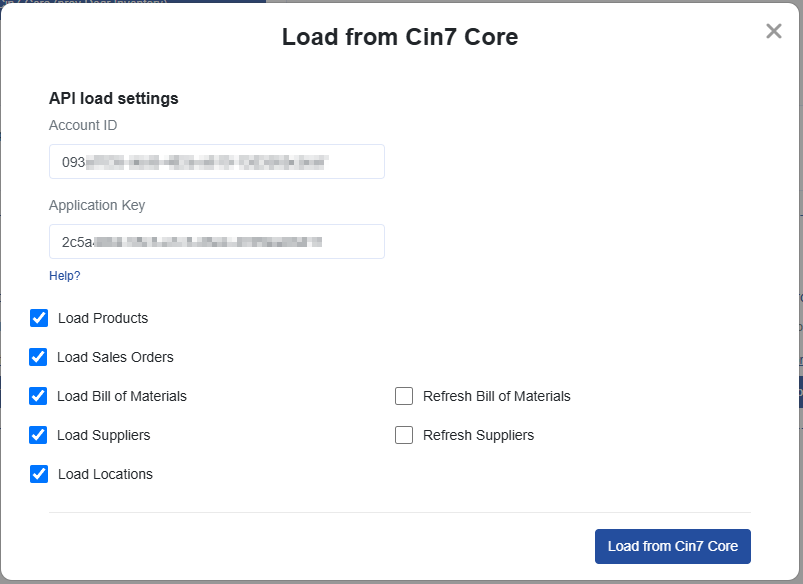Viewport: 803px width, 584px height.
Task: Click the 'Account ID' field label
Action: pyautogui.click(x=83, y=126)
